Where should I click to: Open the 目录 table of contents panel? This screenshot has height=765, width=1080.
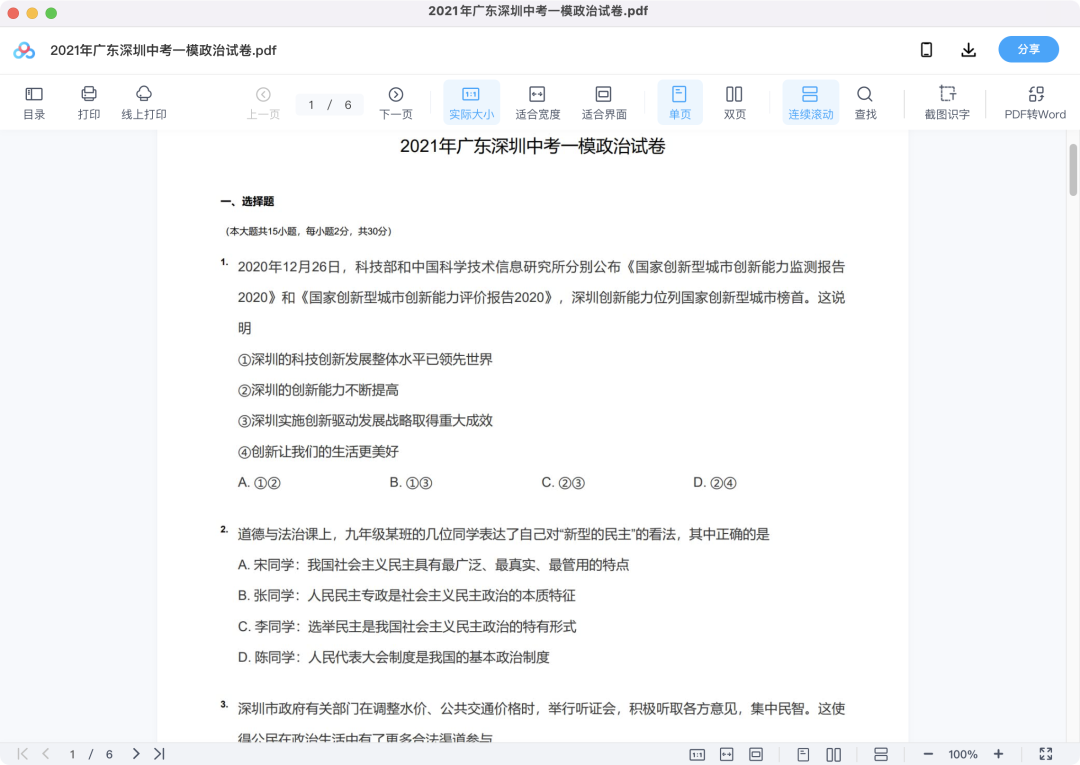(34, 103)
